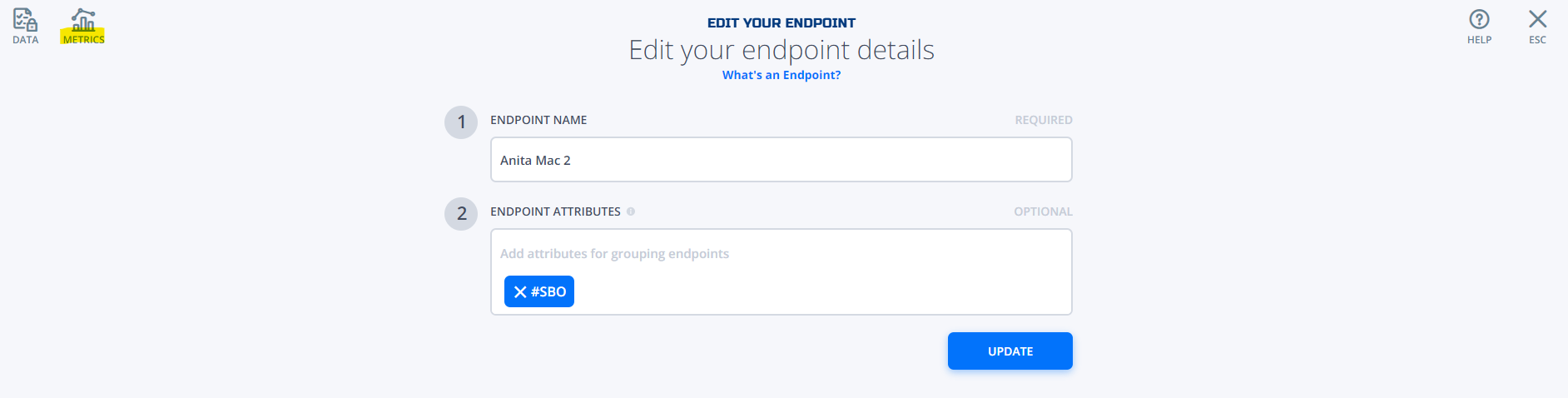Remove the #SBO attribute tag
1568x398 pixels.
click(520, 291)
